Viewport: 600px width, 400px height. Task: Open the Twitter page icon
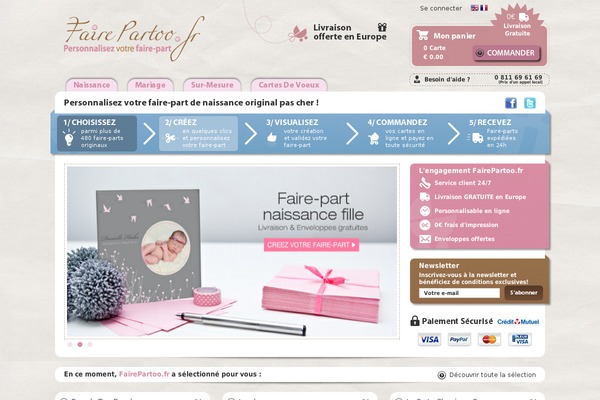pos(530,103)
